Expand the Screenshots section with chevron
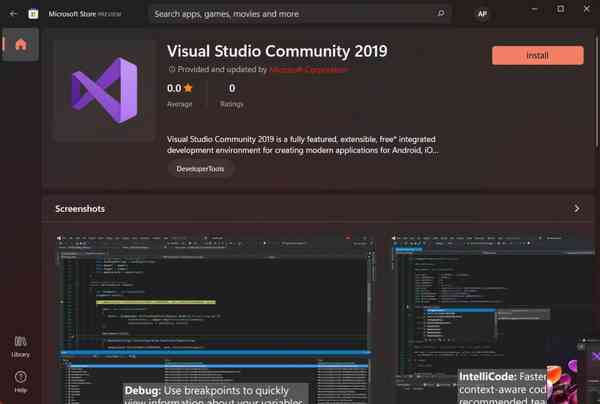This screenshot has width=600, height=404. pos(576,209)
